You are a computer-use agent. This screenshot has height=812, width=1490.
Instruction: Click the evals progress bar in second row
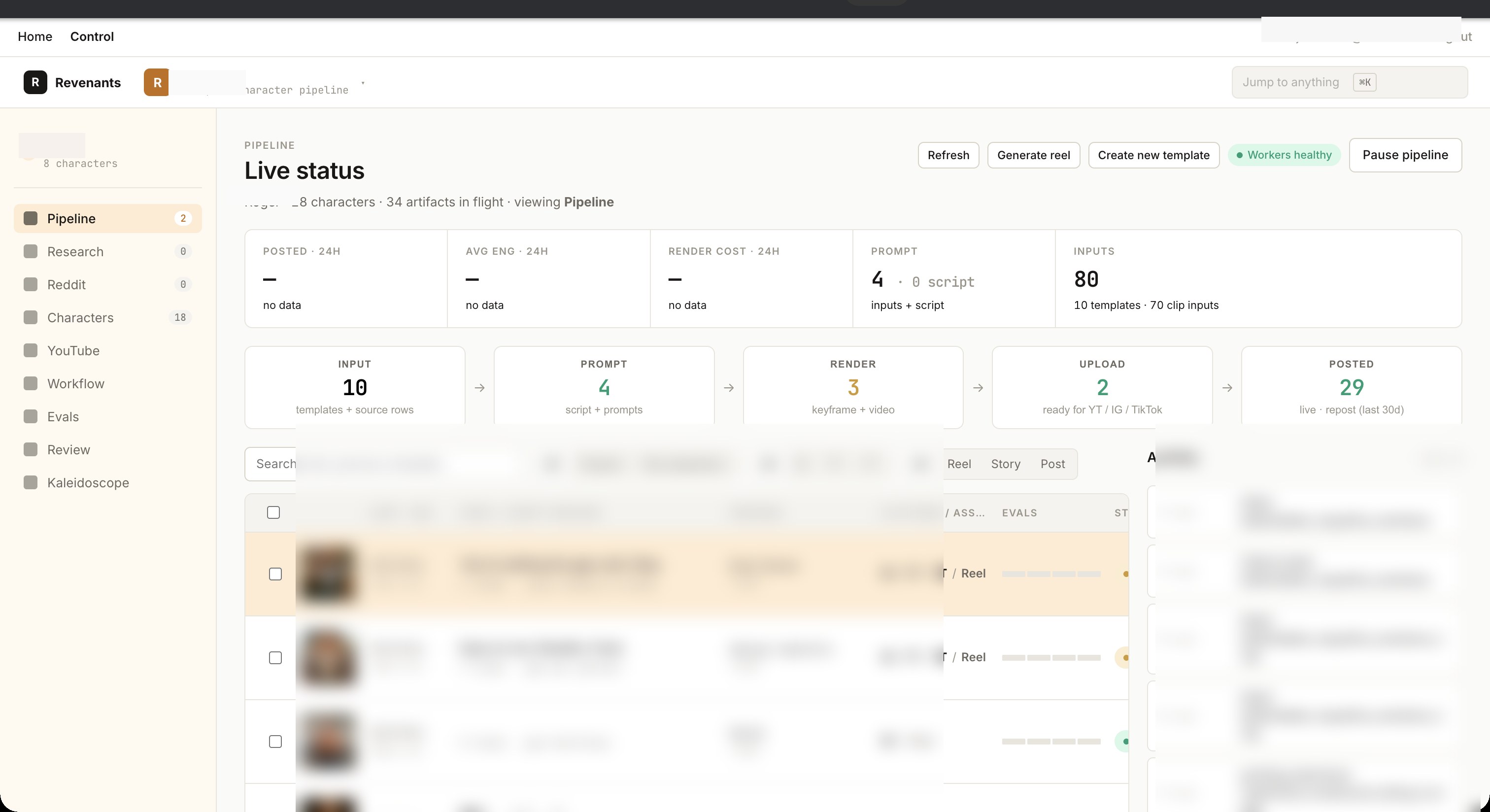(1051, 658)
